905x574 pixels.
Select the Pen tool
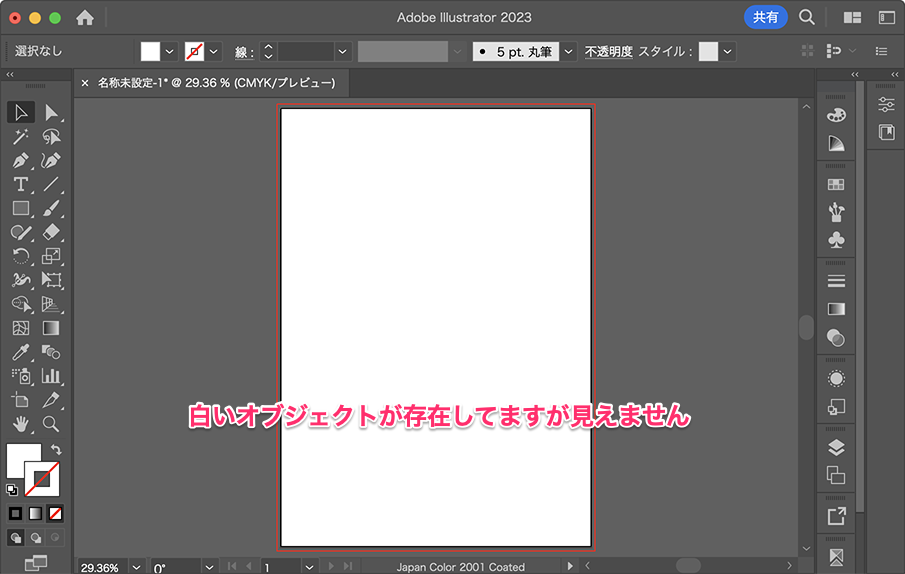tap(20, 160)
